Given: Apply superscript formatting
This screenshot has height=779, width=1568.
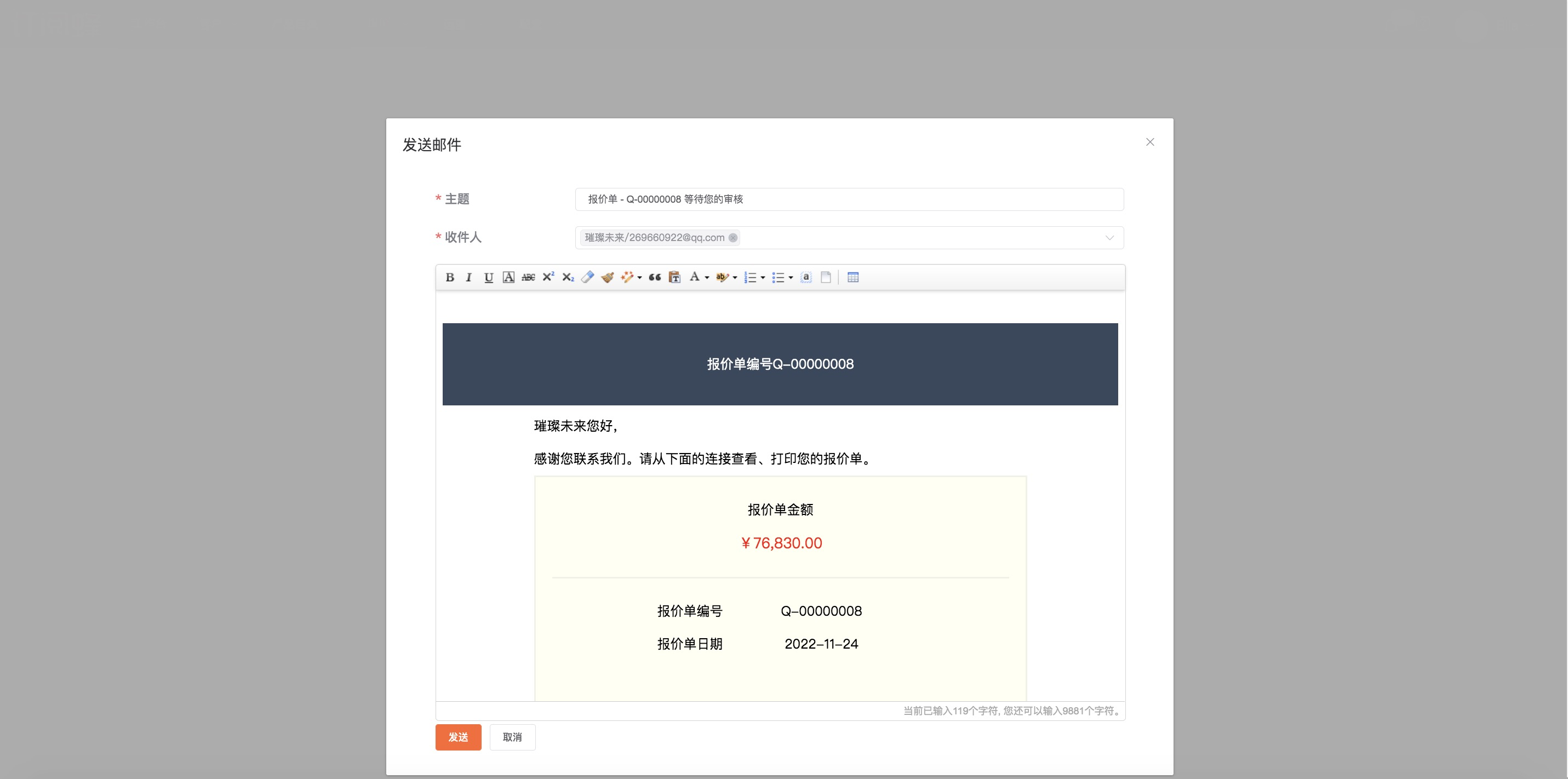Looking at the screenshot, I should click(548, 277).
